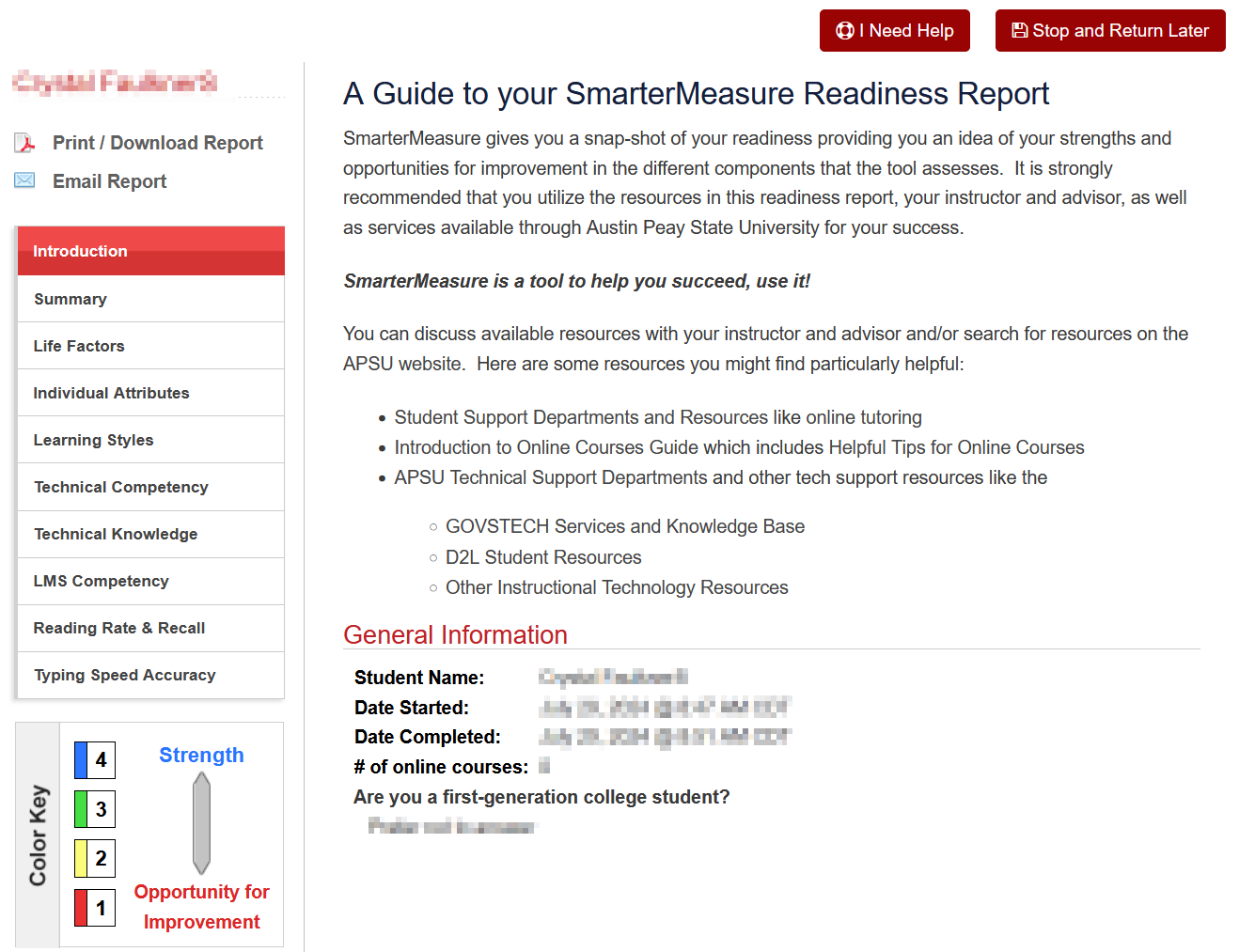The image size is (1239, 952).
Task: Click the red level 1 color swatch
Action: pyautogui.click(x=82, y=908)
